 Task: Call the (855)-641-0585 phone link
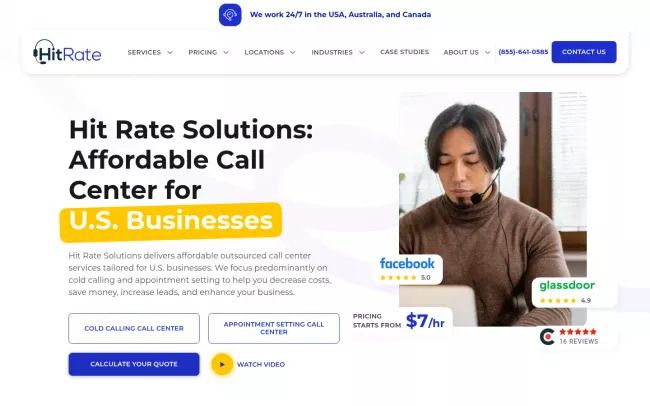click(x=523, y=52)
